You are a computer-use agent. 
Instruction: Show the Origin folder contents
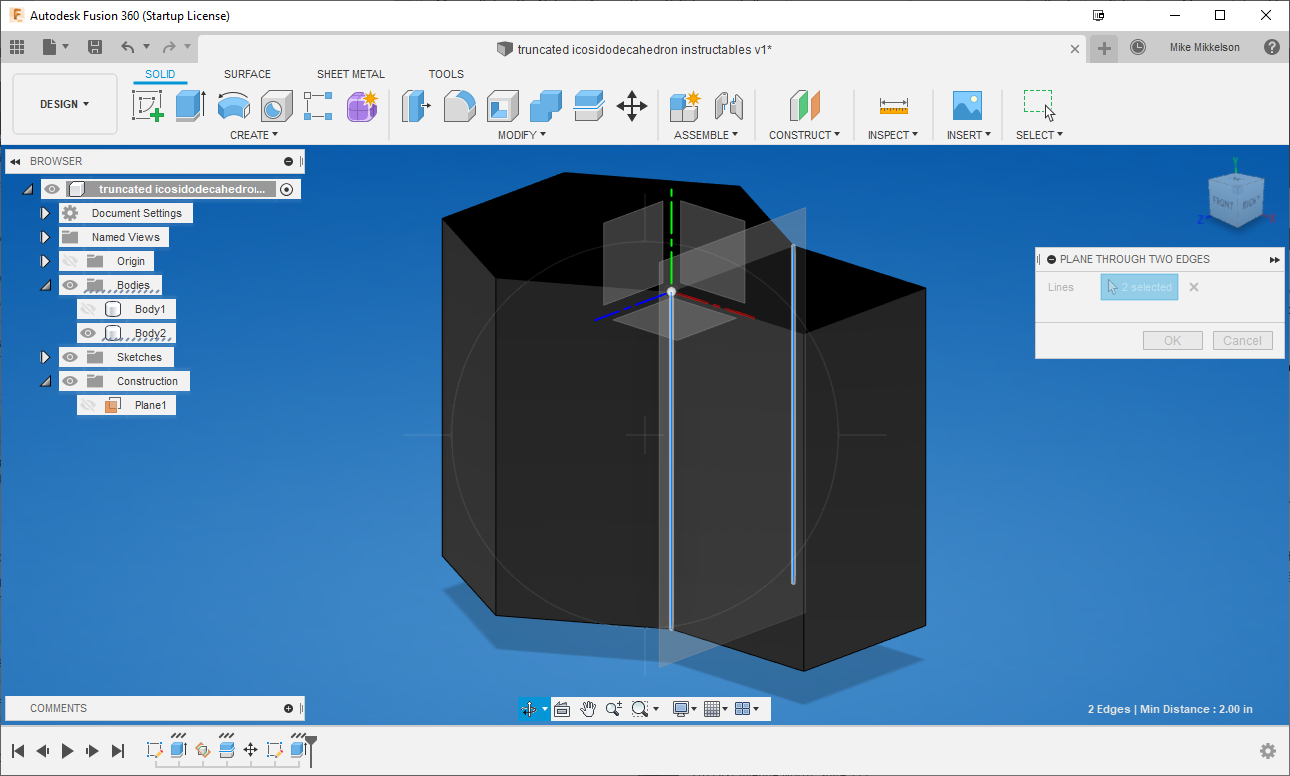pyautogui.click(x=45, y=260)
